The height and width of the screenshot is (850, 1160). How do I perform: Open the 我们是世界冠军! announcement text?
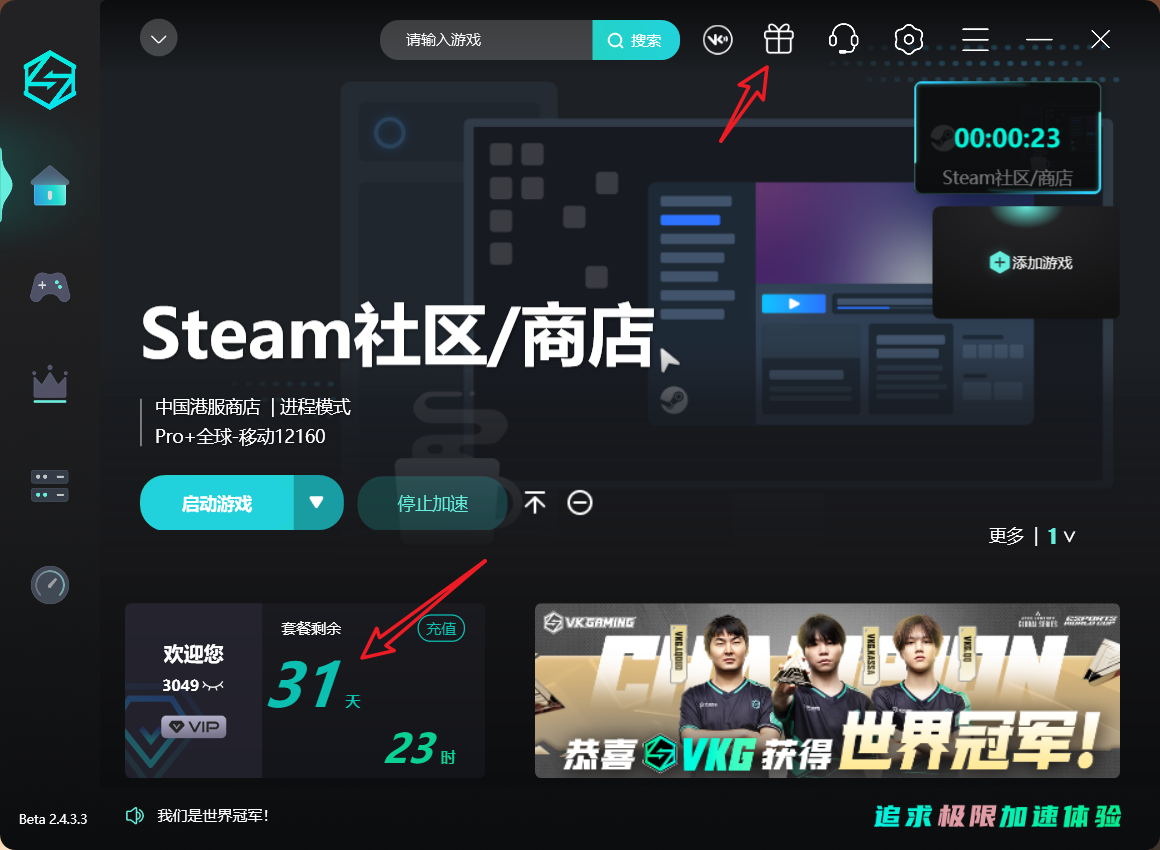[213, 815]
